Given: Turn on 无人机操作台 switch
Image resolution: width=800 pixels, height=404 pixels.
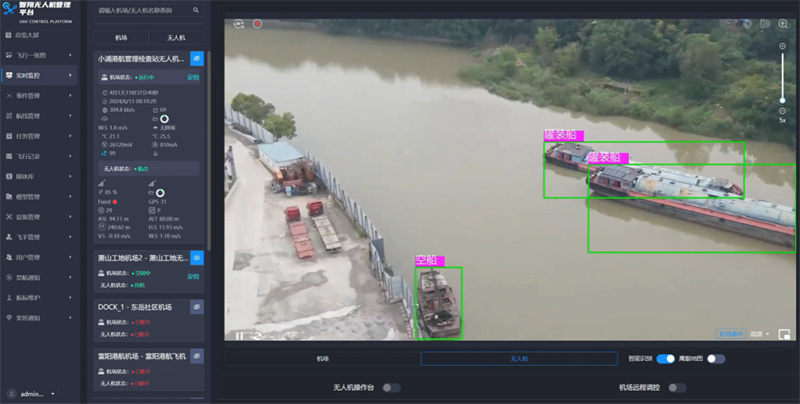Looking at the screenshot, I should (x=391, y=387).
